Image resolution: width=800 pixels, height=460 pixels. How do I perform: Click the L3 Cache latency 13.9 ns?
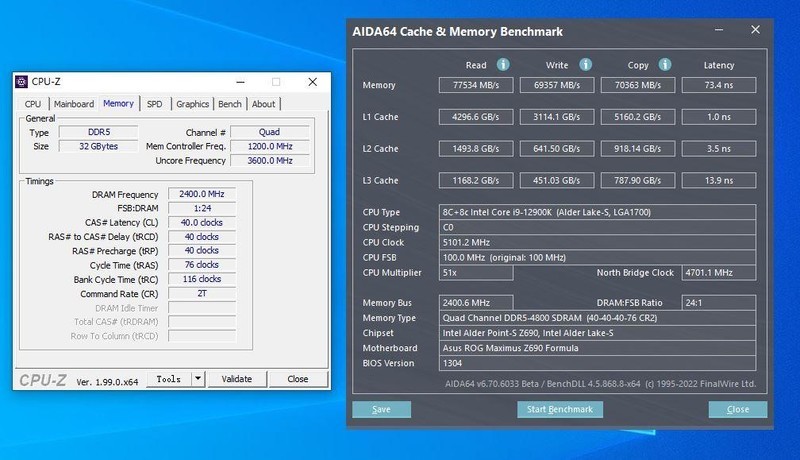(x=719, y=181)
